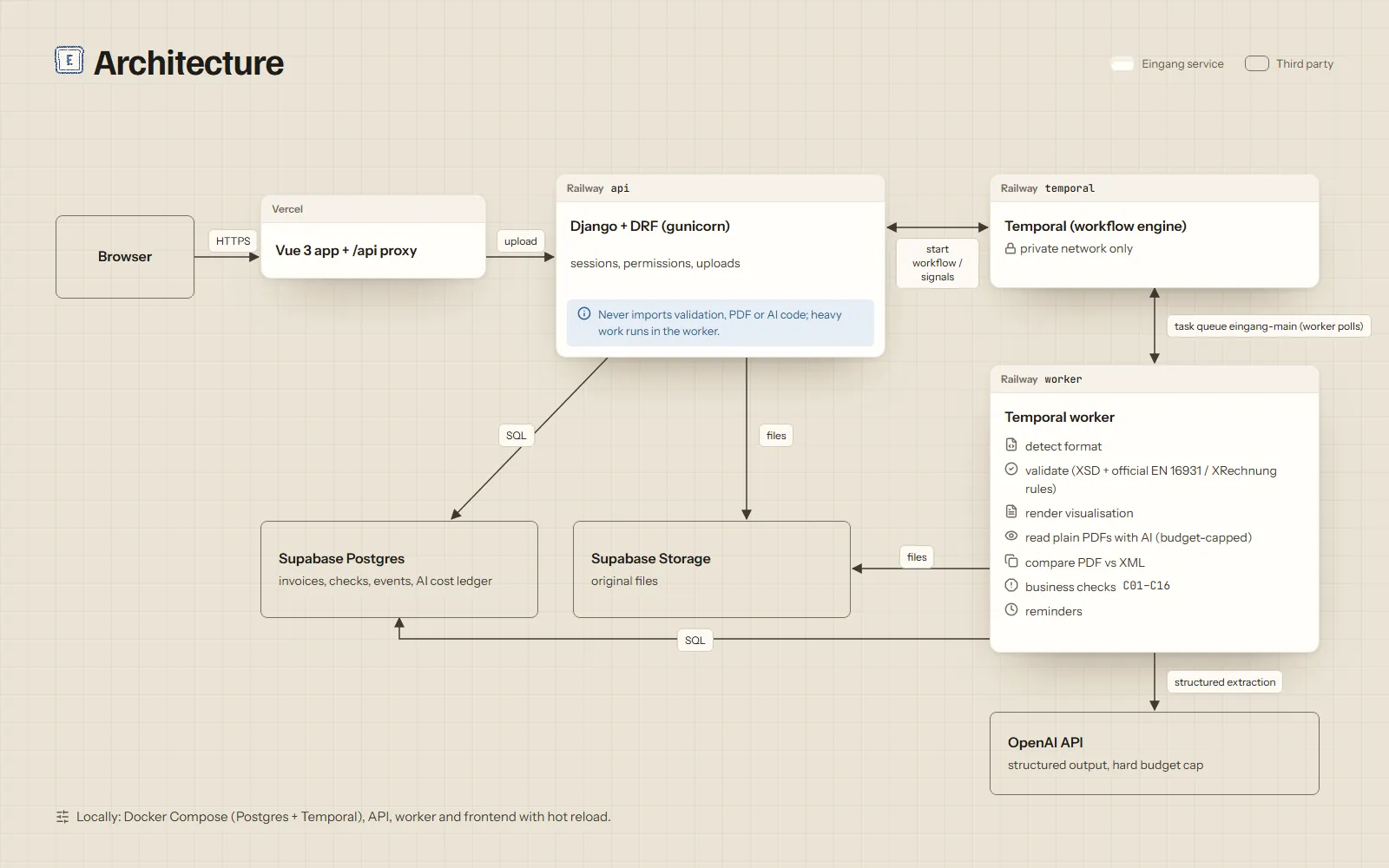1389x868 pixels.
Task: Click the structured output, hard budget cap text
Action: (1106, 765)
